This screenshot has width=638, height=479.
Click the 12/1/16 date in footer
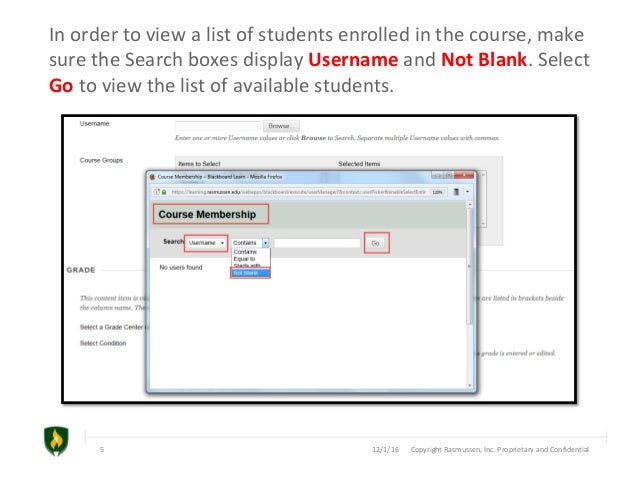(385, 449)
